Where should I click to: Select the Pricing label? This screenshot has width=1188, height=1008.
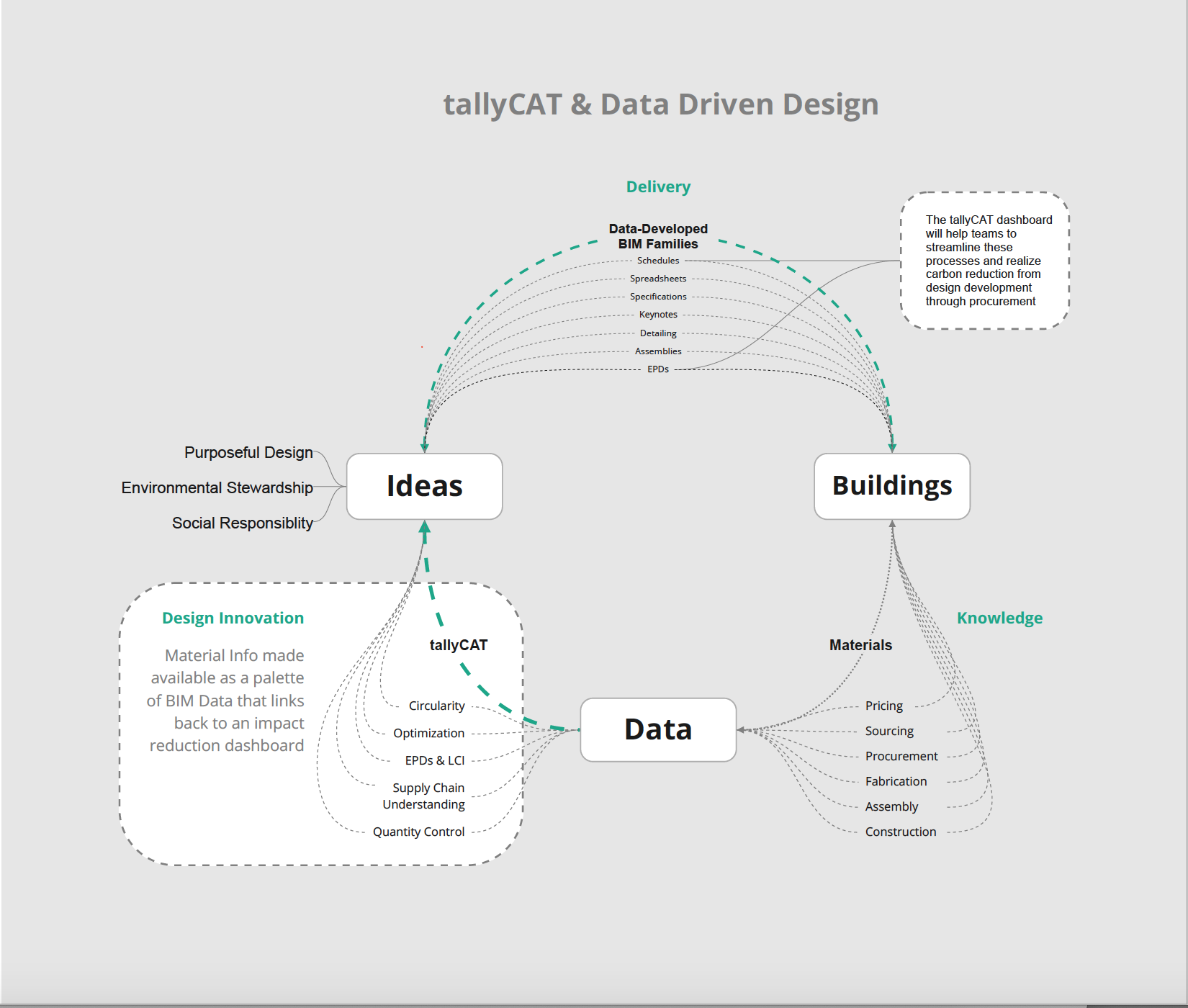pos(883,706)
